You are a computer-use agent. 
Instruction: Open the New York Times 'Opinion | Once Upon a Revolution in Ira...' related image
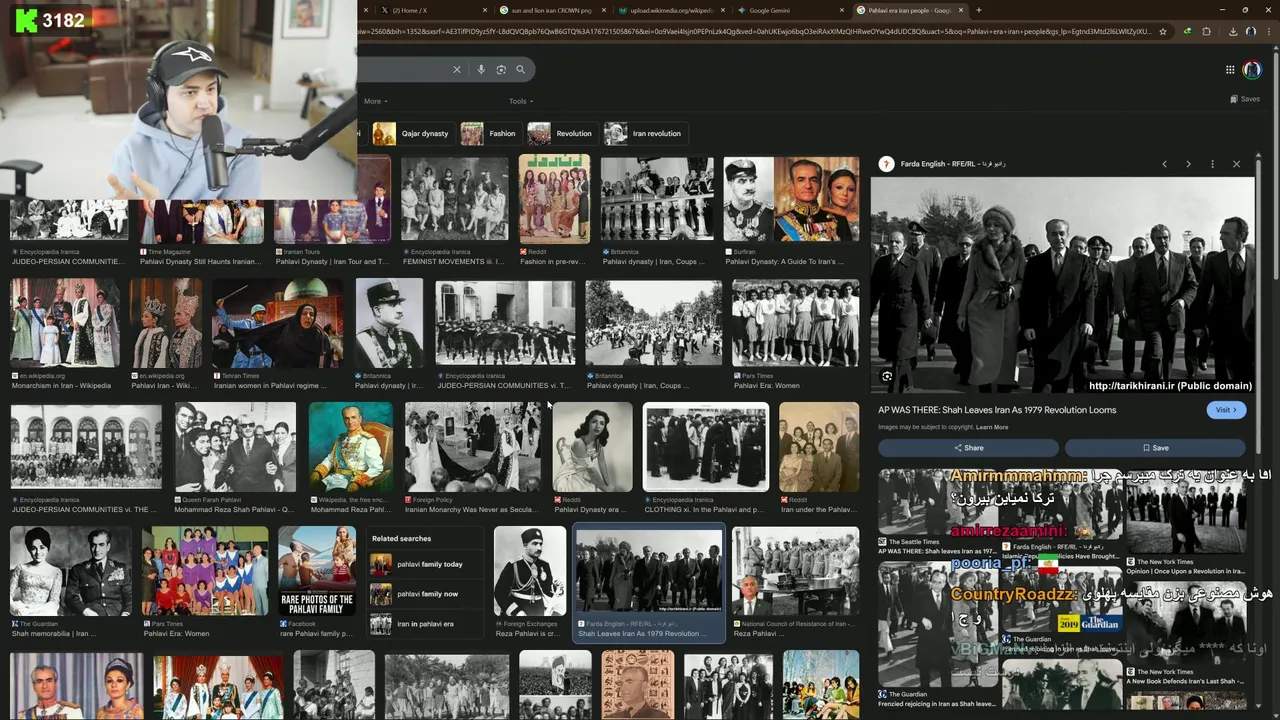tap(1186, 510)
